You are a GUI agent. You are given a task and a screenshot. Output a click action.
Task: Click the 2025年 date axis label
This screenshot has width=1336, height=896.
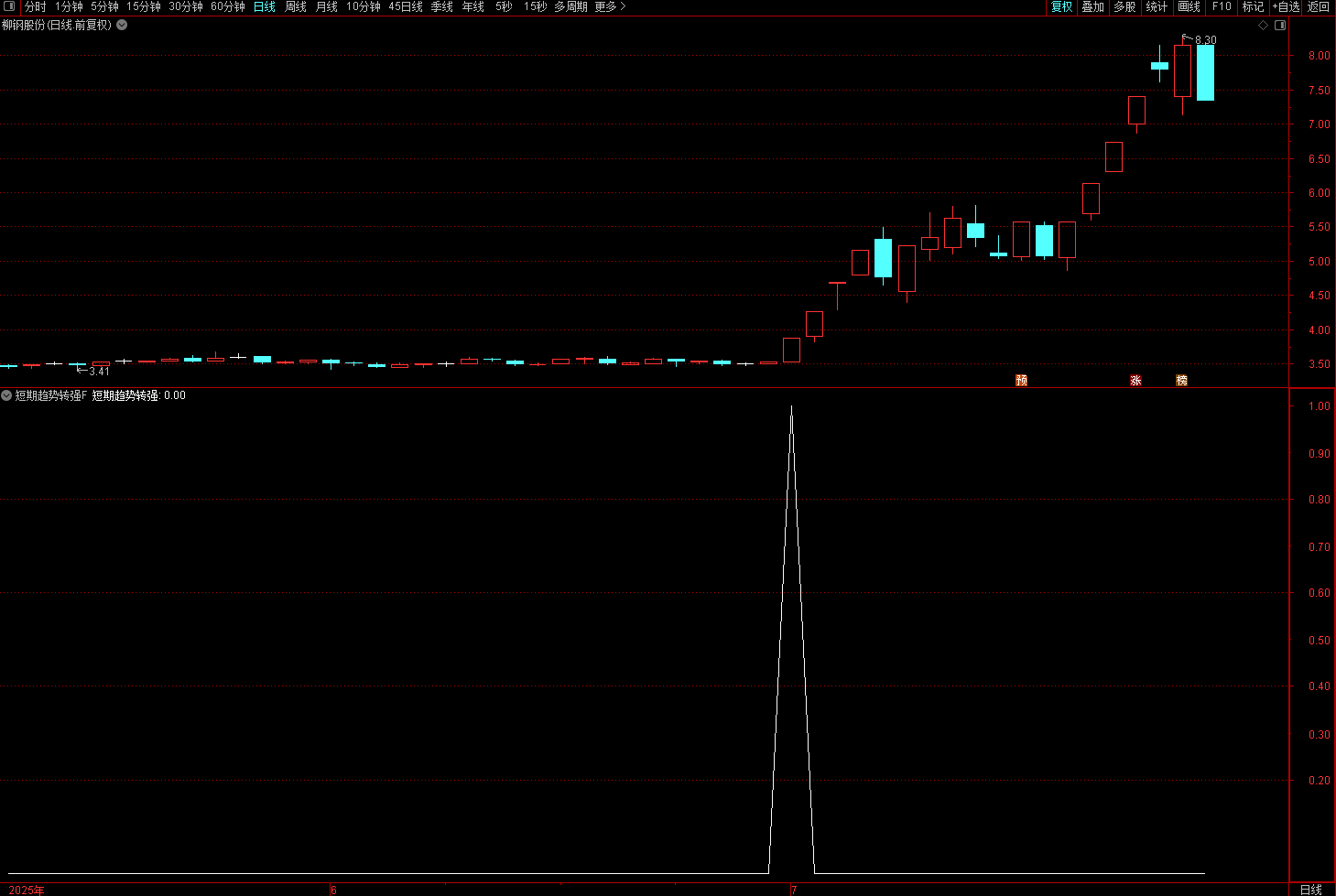tap(27, 890)
